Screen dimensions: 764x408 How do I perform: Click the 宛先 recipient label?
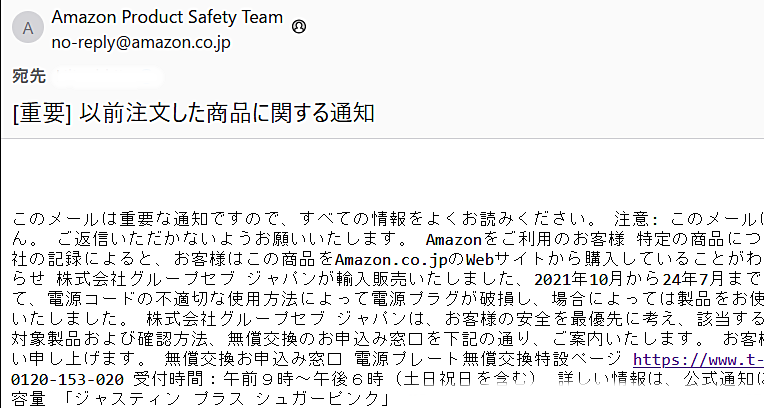point(28,76)
